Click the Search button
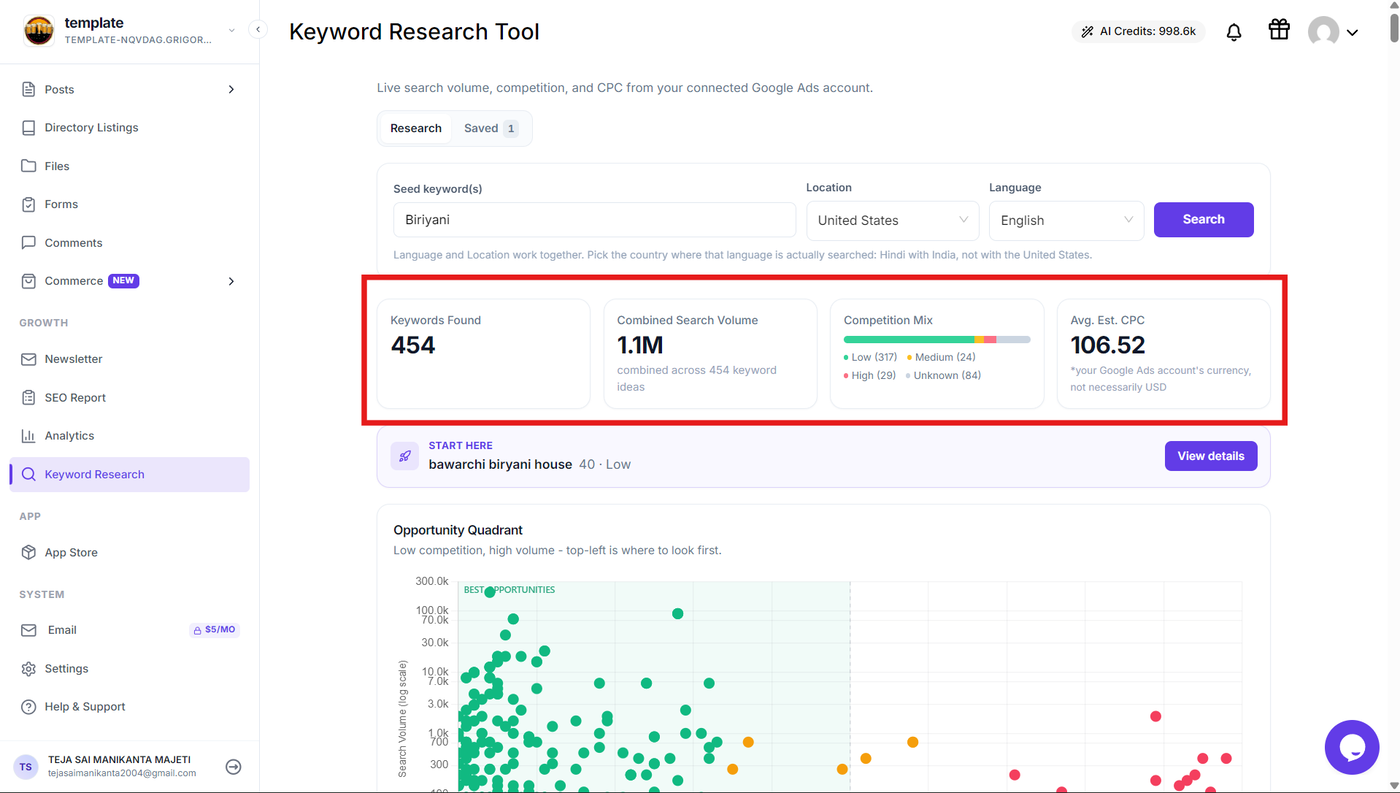The width and height of the screenshot is (1400, 793). [1203, 220]
